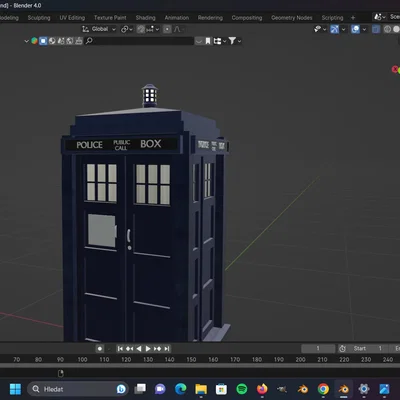400x400 pixels.
Task: Jump to the next keyframe
Action: [157, 349]
